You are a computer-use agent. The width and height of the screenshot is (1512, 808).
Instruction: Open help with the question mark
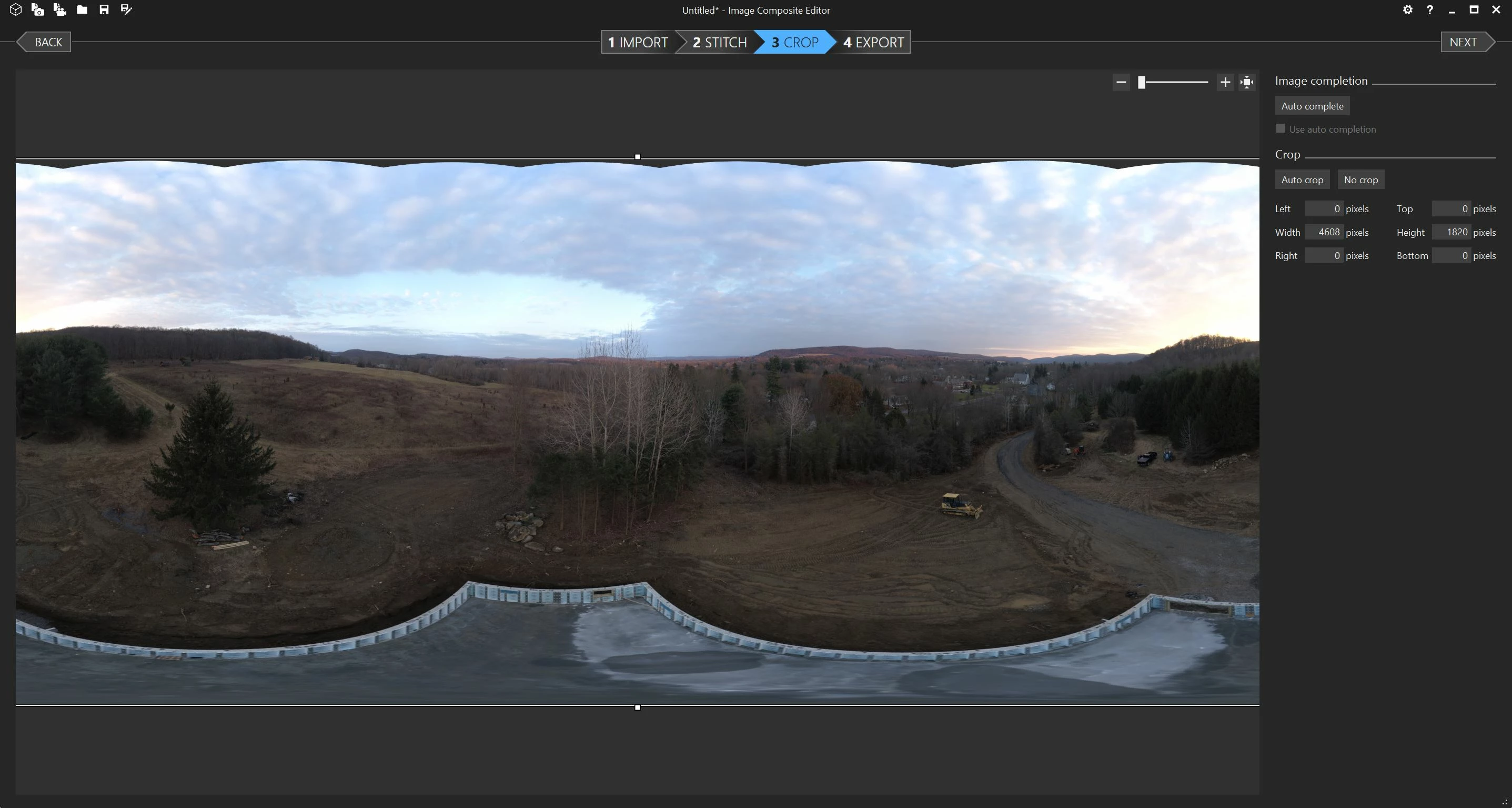coord(1430,9)
